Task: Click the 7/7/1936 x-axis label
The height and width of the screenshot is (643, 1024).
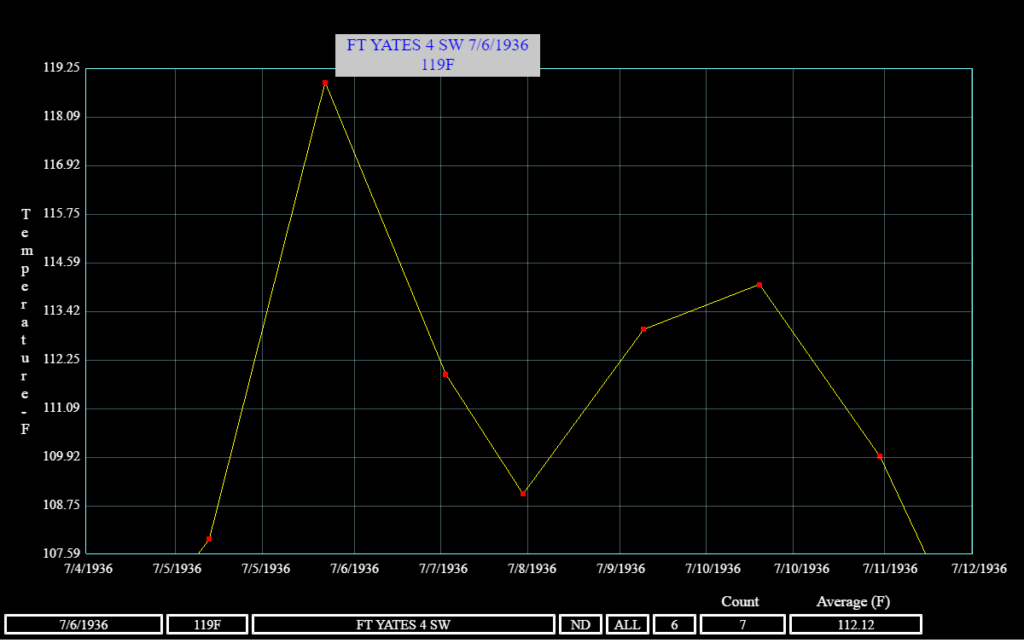Action: [x=443, y=569]
